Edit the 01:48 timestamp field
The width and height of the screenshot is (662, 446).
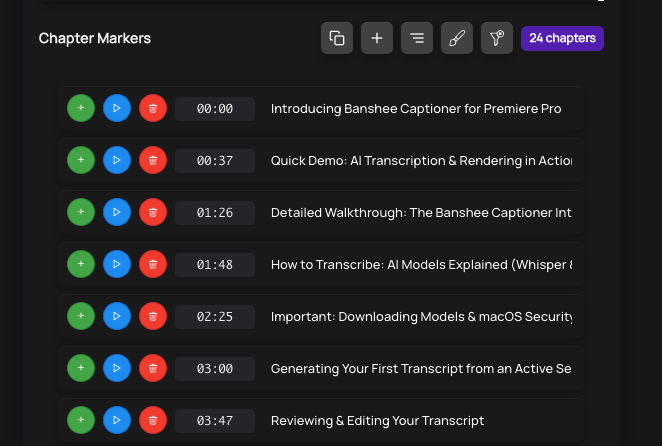[x=215, y=265]
